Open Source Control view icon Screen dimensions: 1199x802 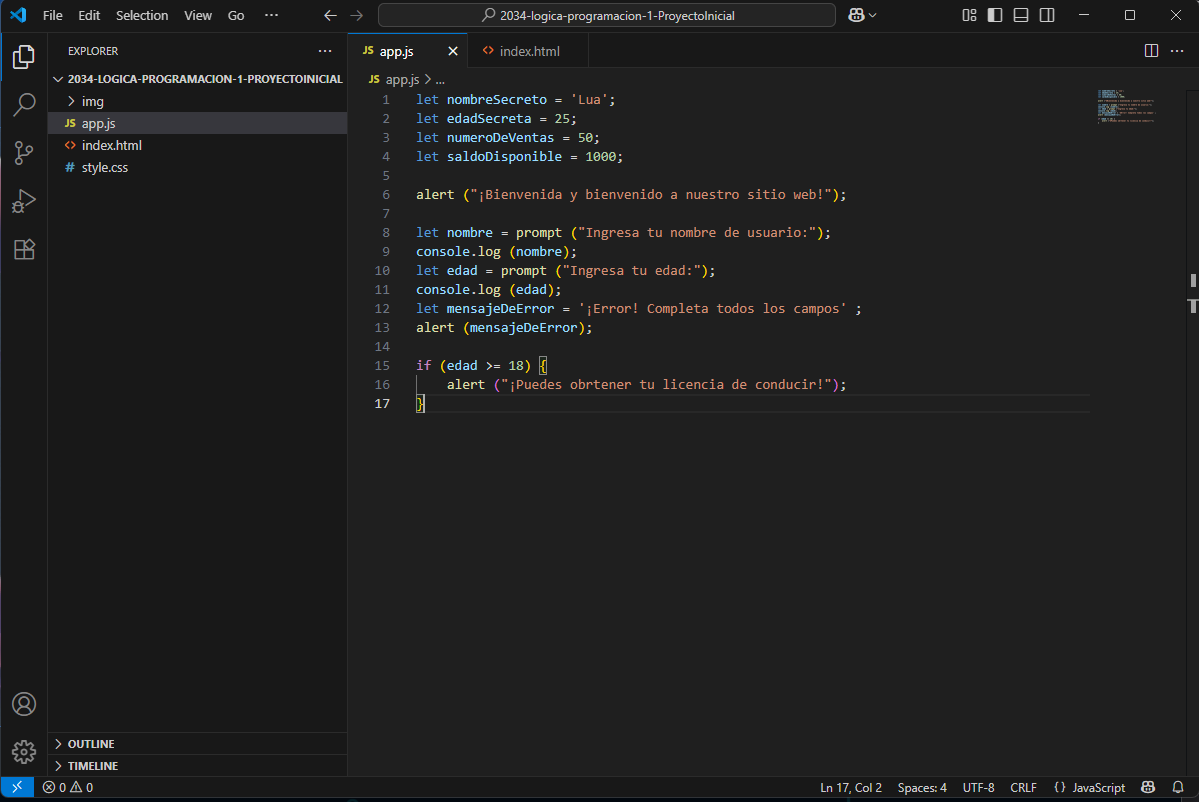pyautogui.click(x=24, y=153)
